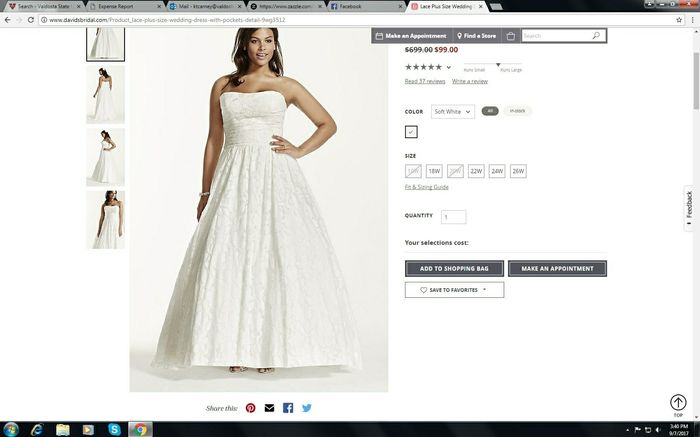View site information icon in address bar
The height and width of the screenshot is (437, 700).
[44, 20]
